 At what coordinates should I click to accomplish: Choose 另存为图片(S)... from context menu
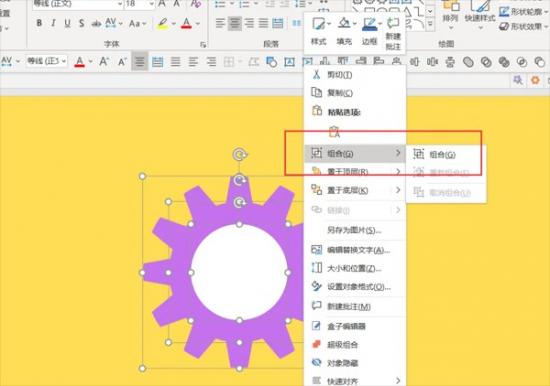click(355, 230)
